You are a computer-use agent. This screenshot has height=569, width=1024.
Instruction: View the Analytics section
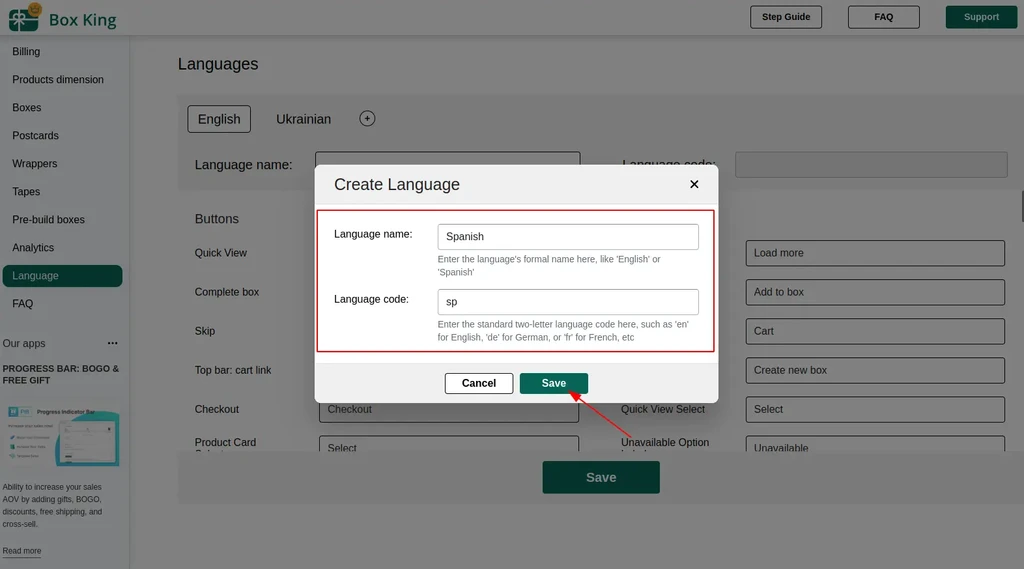[33, 248]
